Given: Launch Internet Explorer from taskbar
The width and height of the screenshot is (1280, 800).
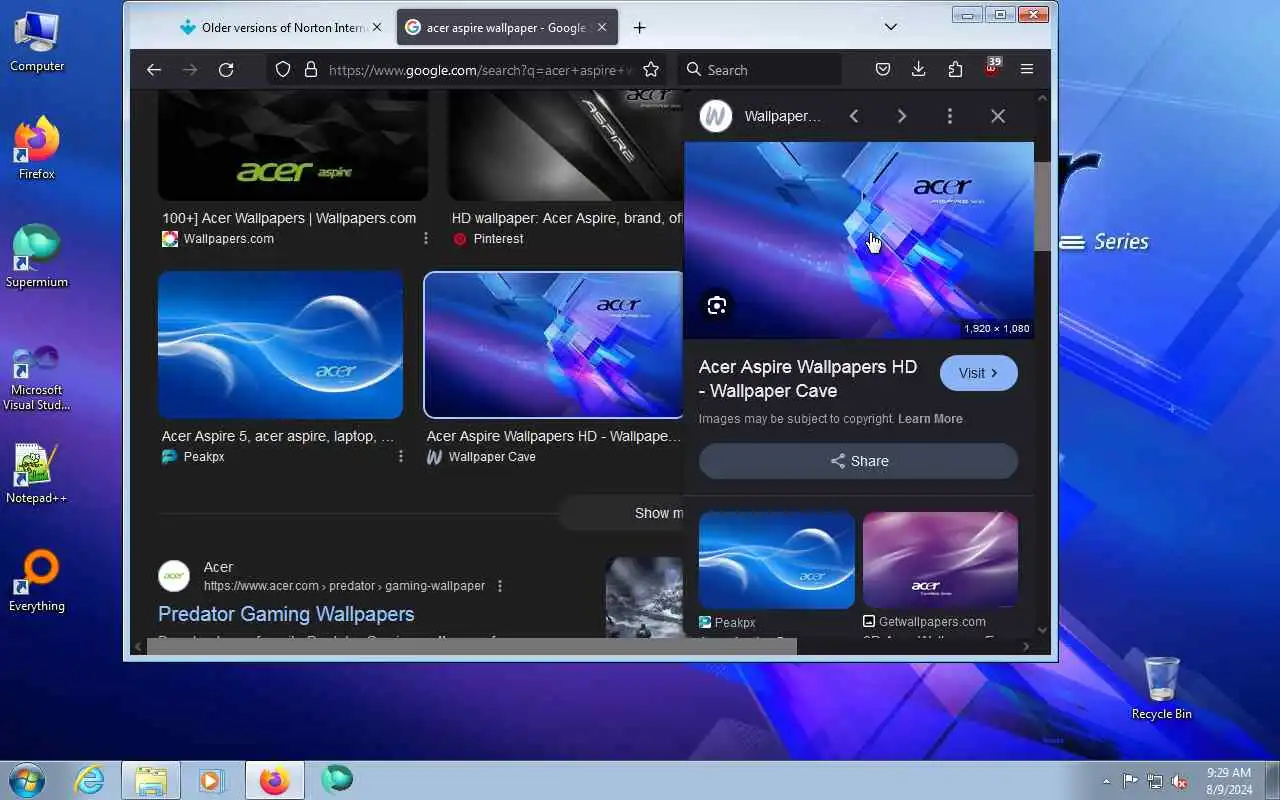Looking at the screenshot, I should (x=90, y=780).
